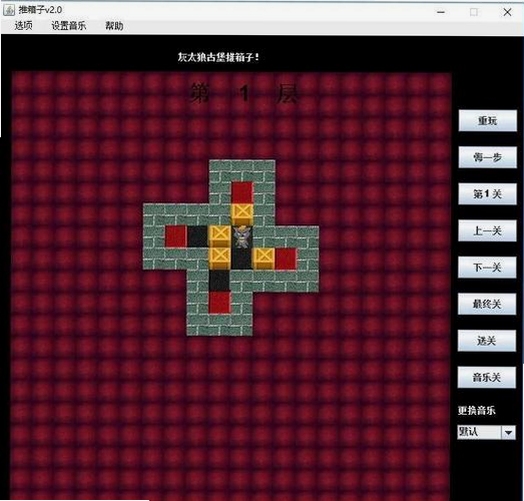The image size is (524, 501).
Task: Click the 第 1 层 level heading
Action: (244, 94)
